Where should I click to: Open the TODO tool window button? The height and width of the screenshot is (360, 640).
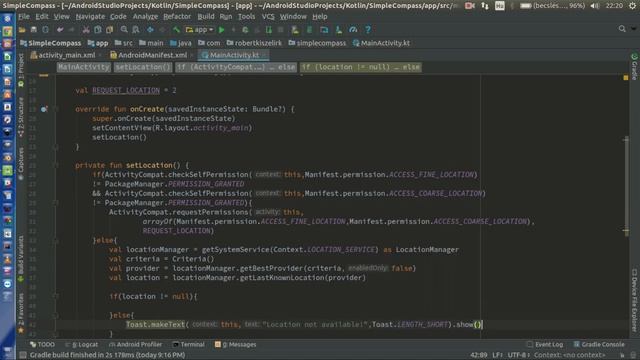tap(42, 344)
